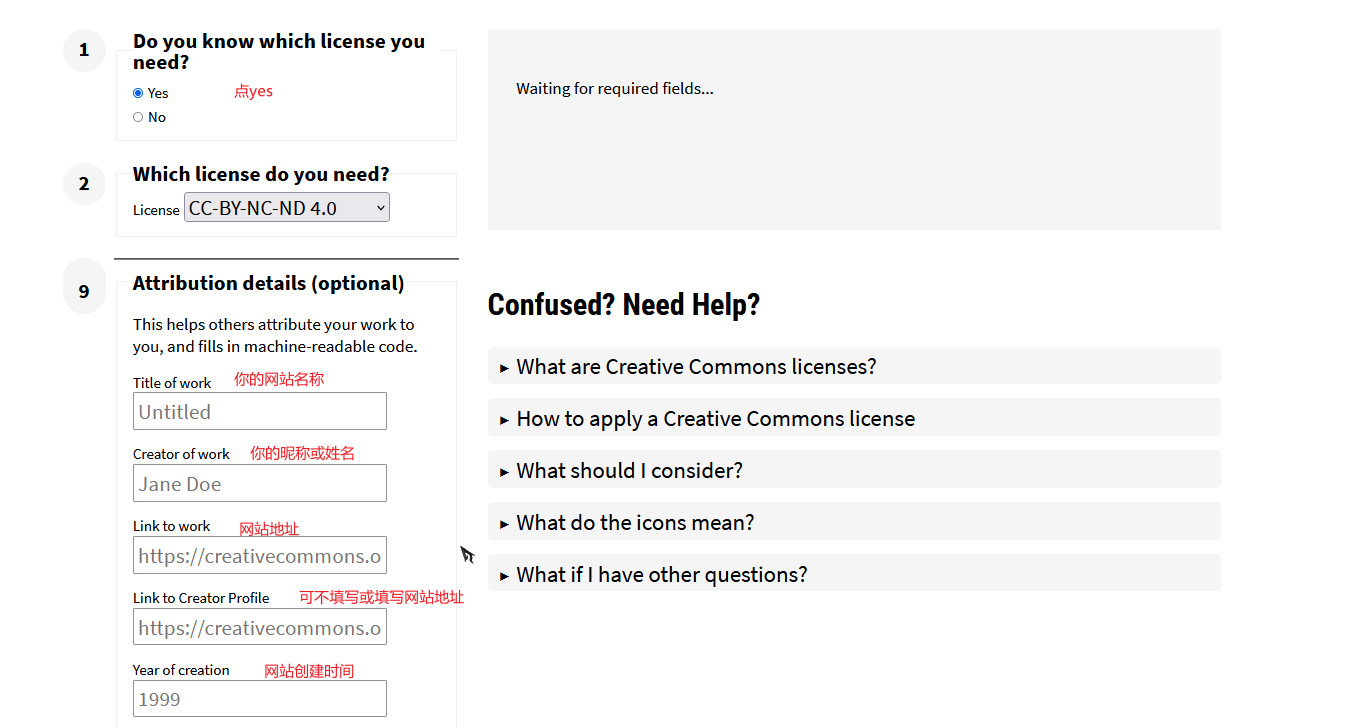Expand "What do the icons mean?"
This screenshot has height=728, width=1364.
click(635, 523)
